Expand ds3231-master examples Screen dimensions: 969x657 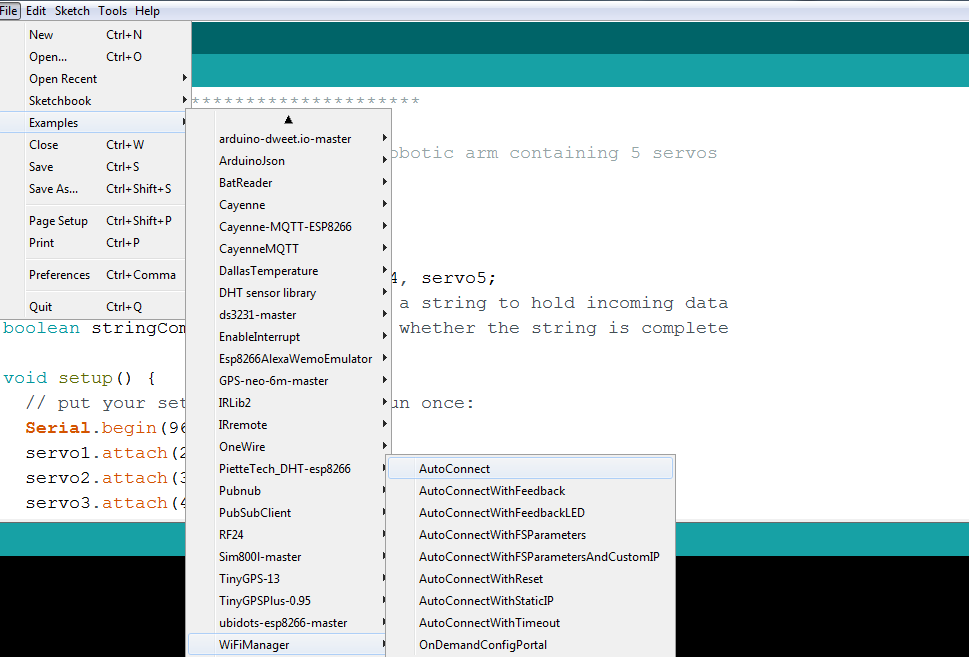coord(288,315)
